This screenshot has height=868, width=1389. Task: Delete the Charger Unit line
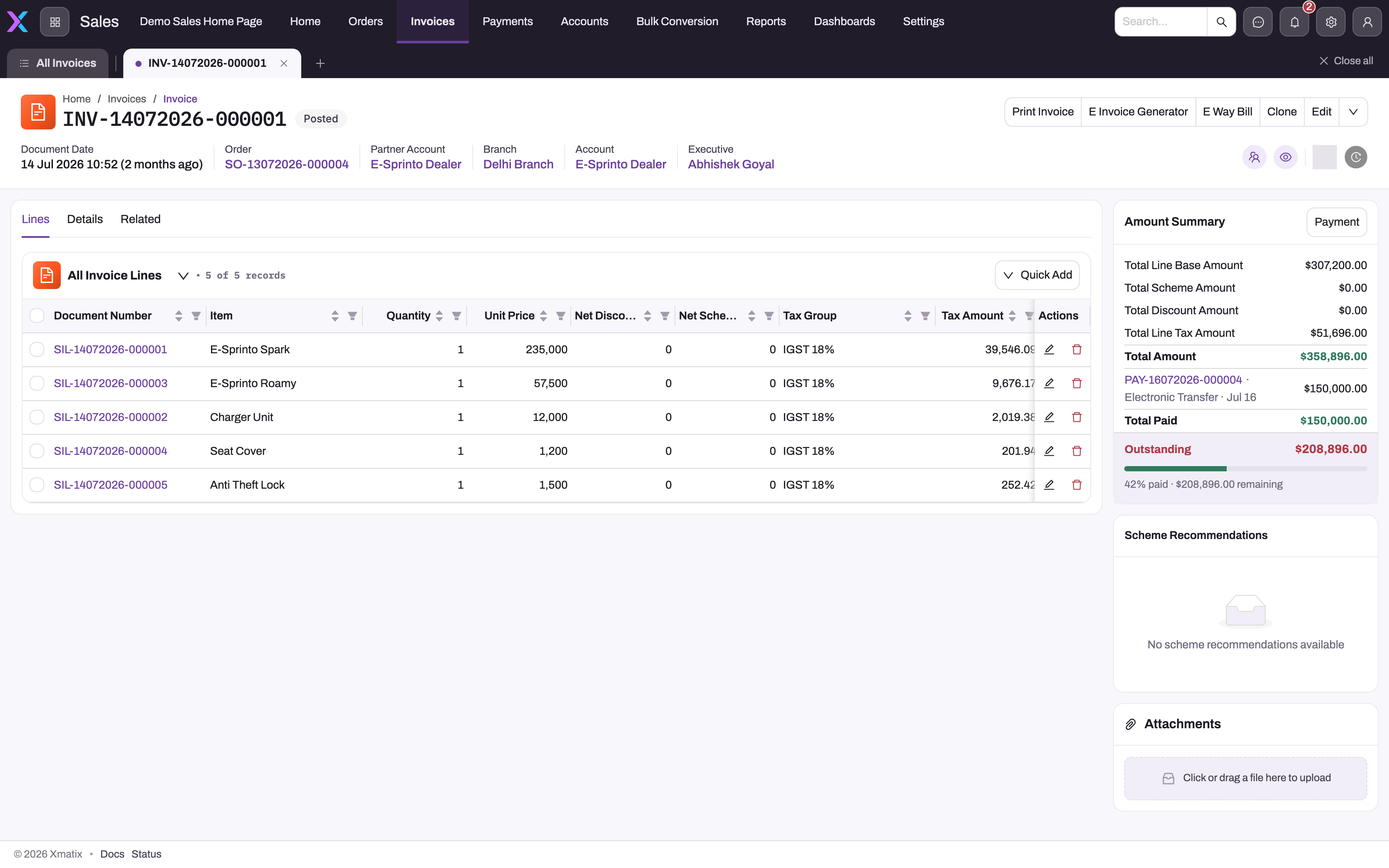[x=1077, y=417]
